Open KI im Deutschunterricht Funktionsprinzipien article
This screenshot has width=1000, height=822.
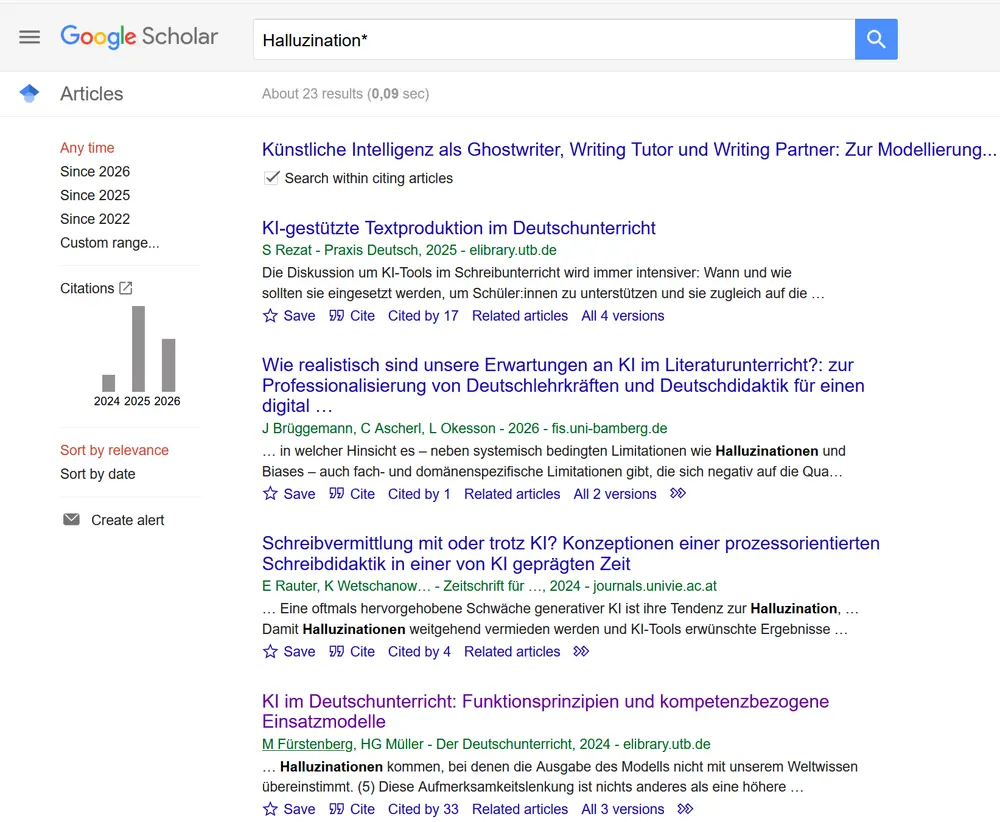click(545, 711)
